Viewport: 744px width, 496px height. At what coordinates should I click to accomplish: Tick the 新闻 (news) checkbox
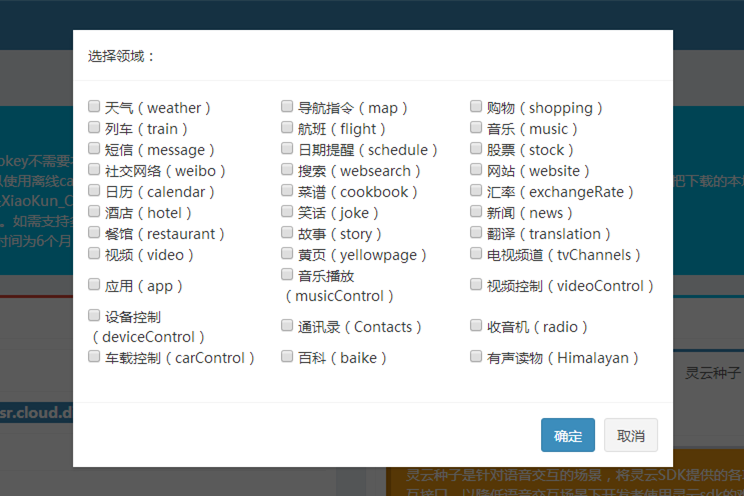[x=477, y=211]
